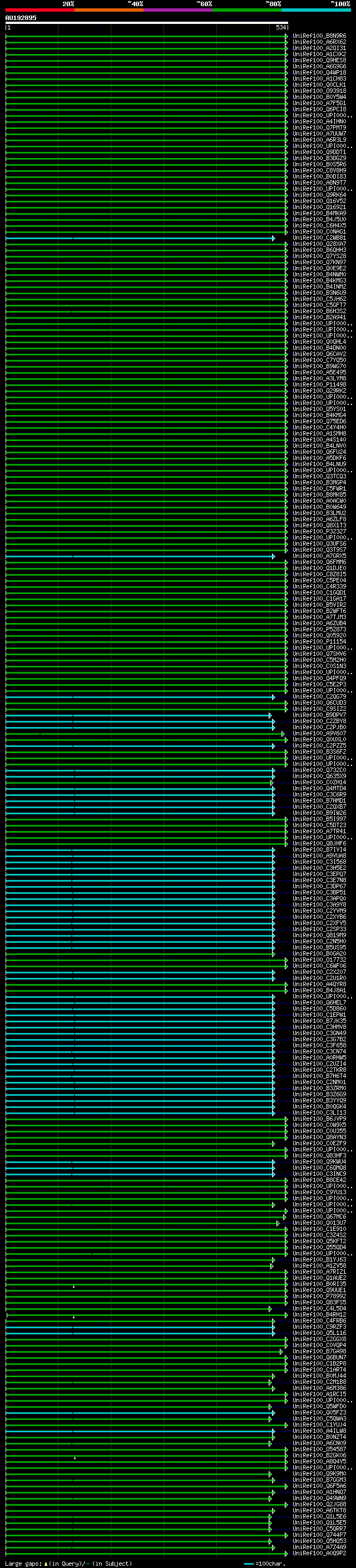
Task: Open hit UniRef100_Q9RK64
Action: [319, 195]
